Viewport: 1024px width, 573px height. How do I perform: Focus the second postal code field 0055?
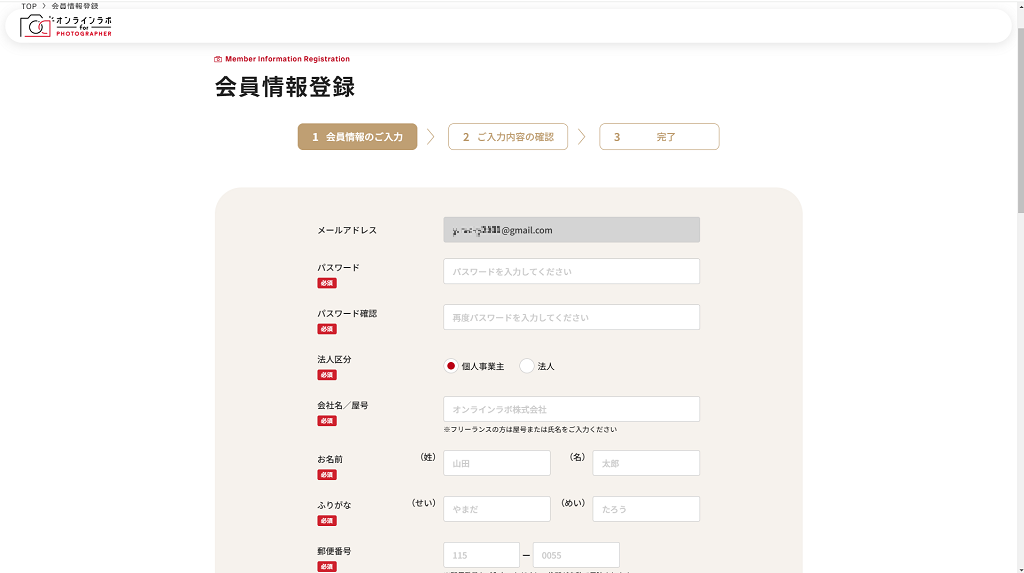(576, 555)
